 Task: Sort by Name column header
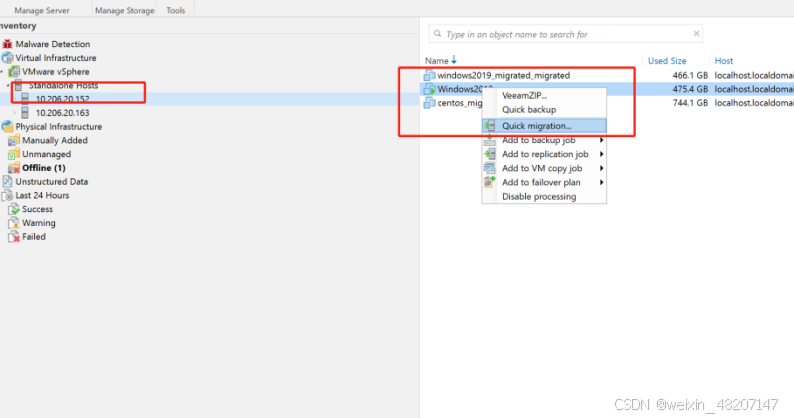pos(436,61)
